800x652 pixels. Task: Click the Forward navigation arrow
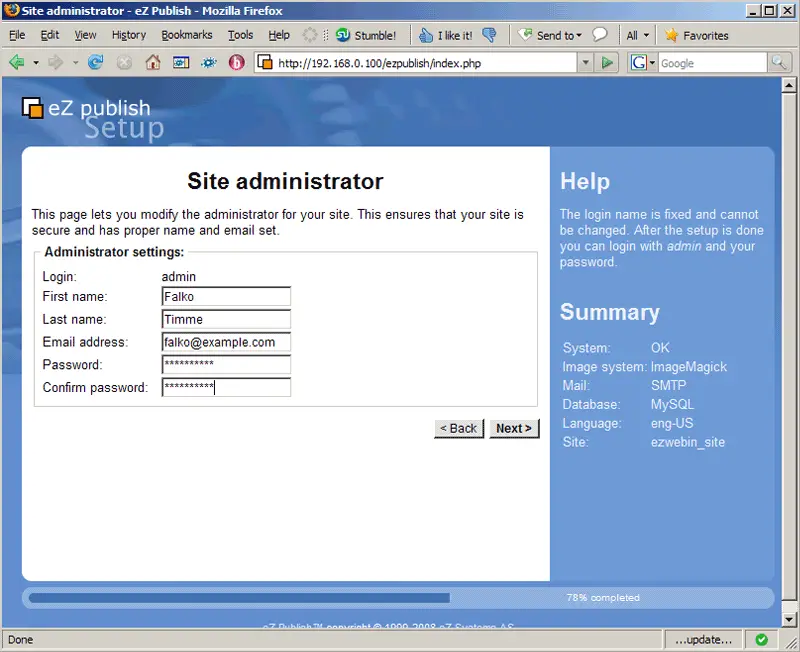(55, 63)
